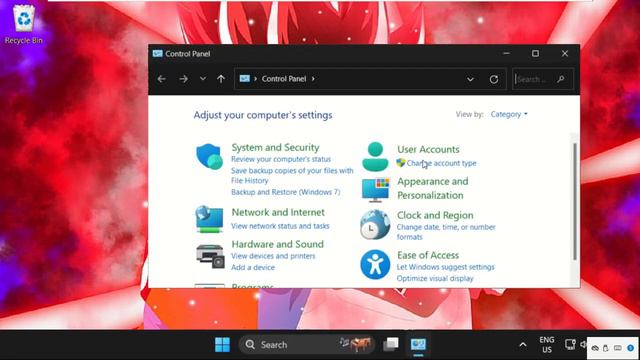Maximize the Control Panel window
Screen dimensions: 640x360
pos(535,53)
